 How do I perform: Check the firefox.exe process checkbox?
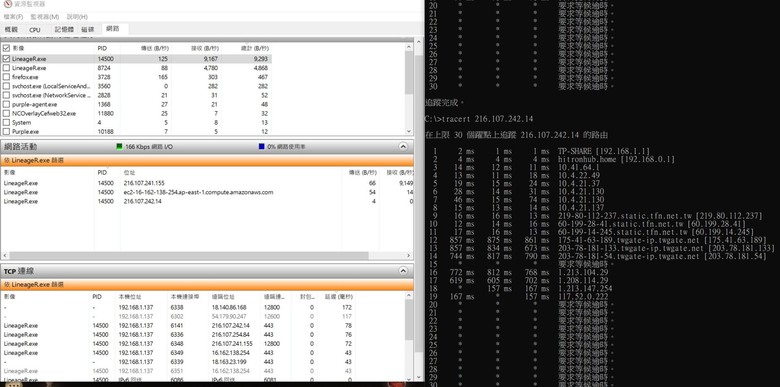6,77
